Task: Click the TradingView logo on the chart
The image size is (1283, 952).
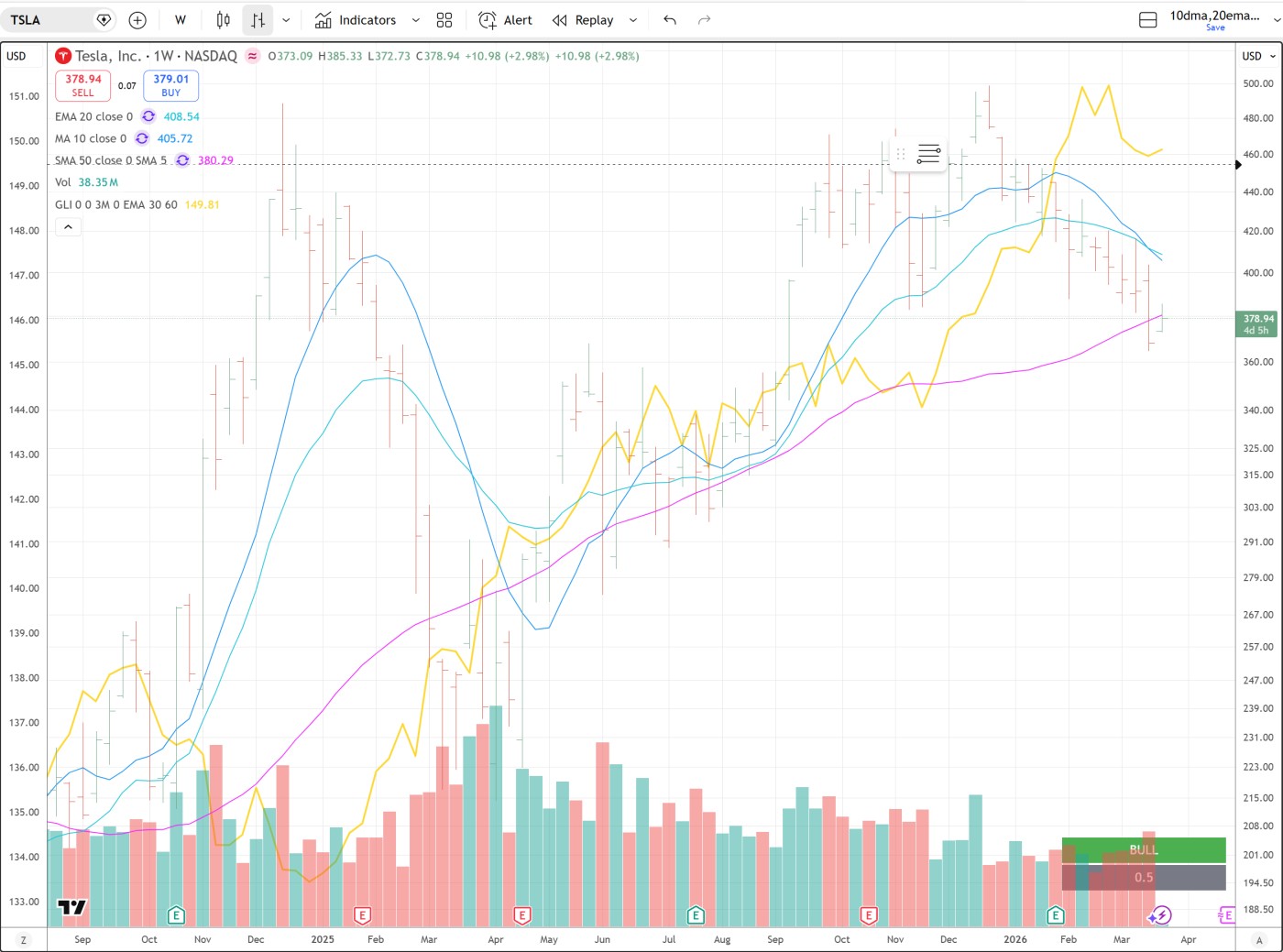Action: click(x=71, y=907)
